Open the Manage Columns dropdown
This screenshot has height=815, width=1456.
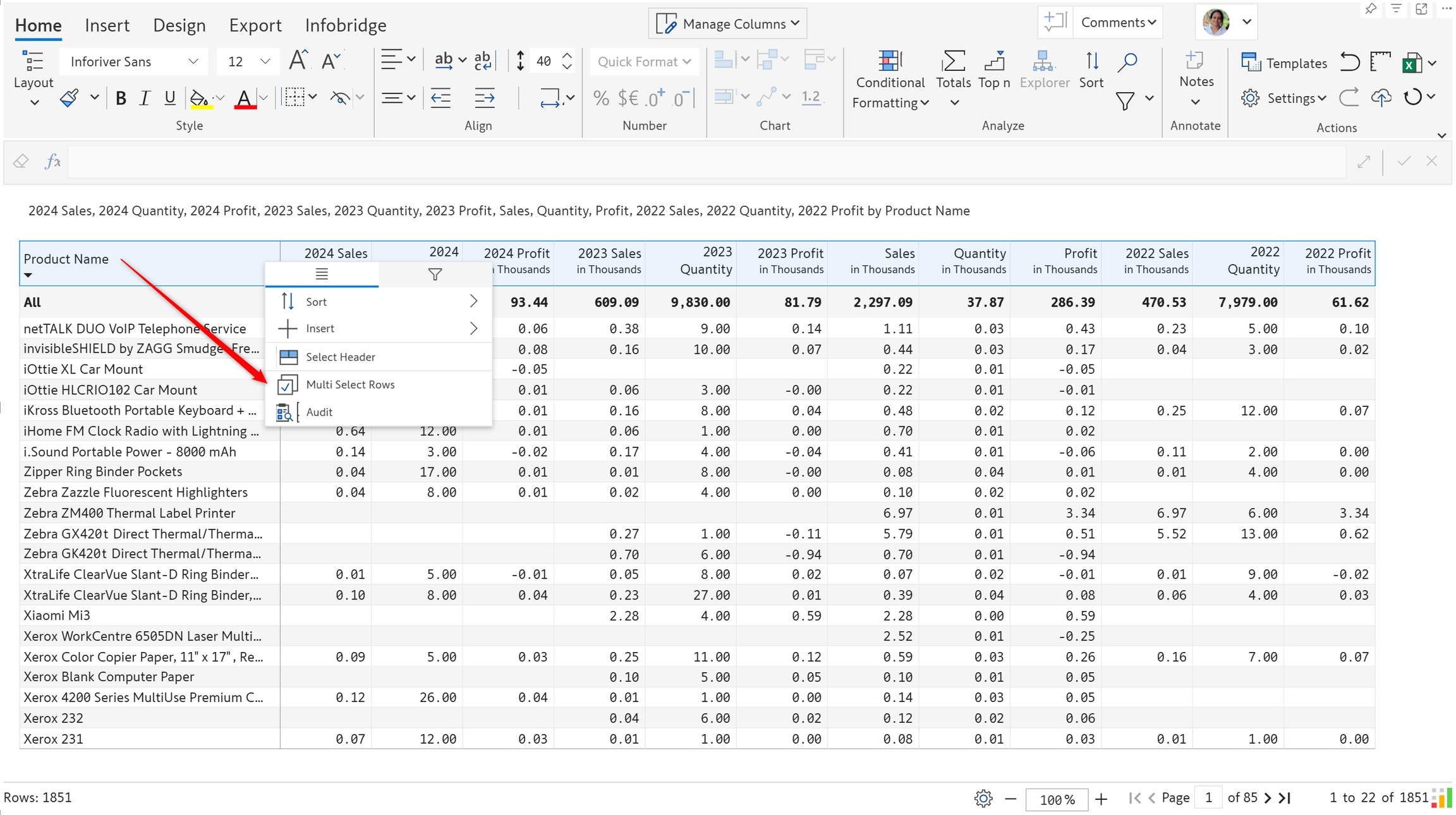pos(727,24)
